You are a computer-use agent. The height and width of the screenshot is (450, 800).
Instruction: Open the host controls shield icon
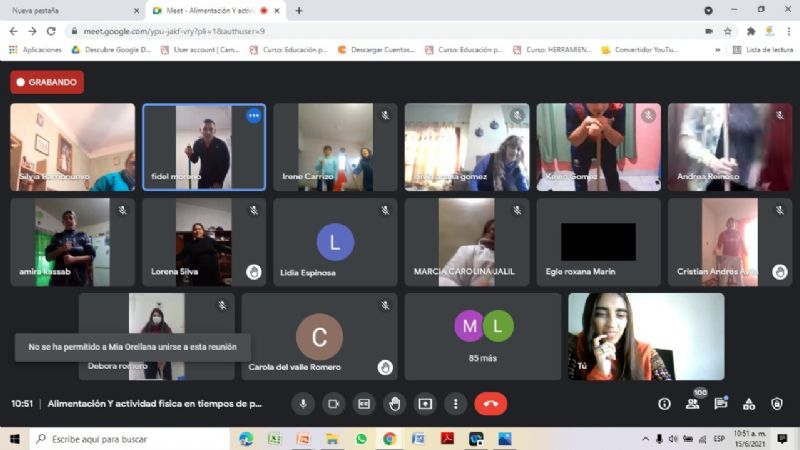coord(777,404)
